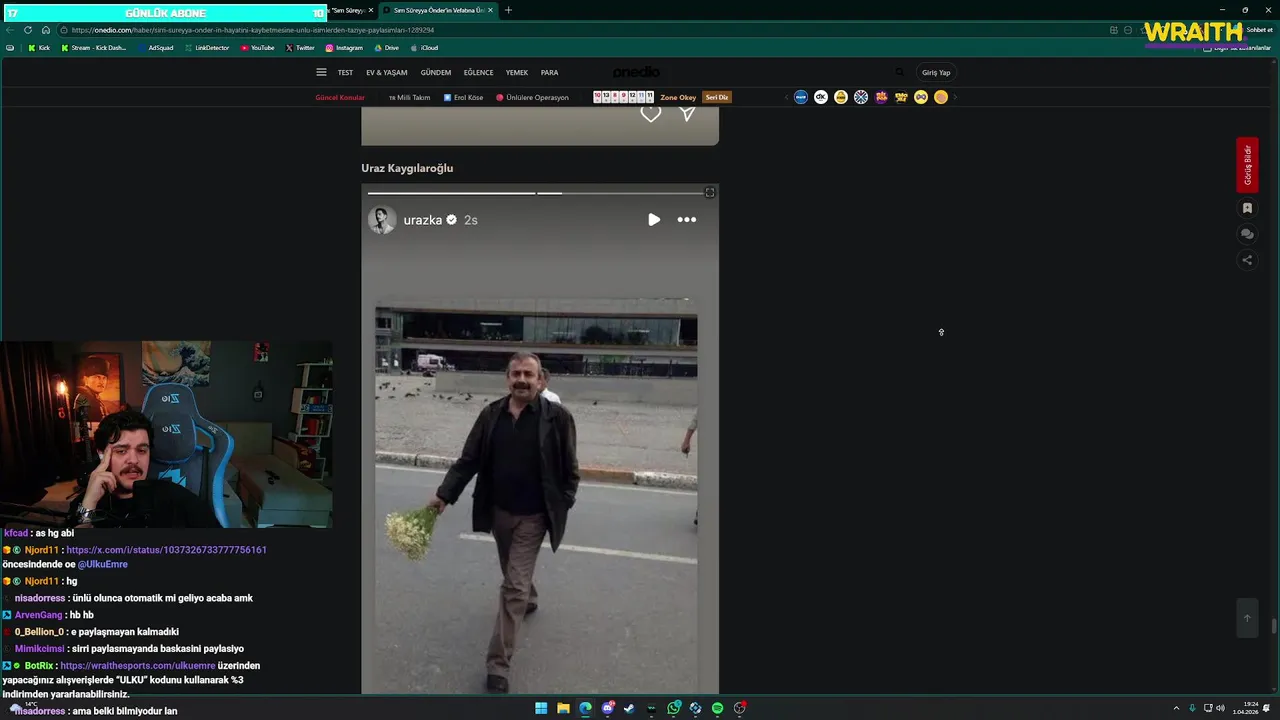The height and width of the screenshot is (720, 1280).
Task: Open the YouTube bookmark
Action: click(x=257, y=47)
